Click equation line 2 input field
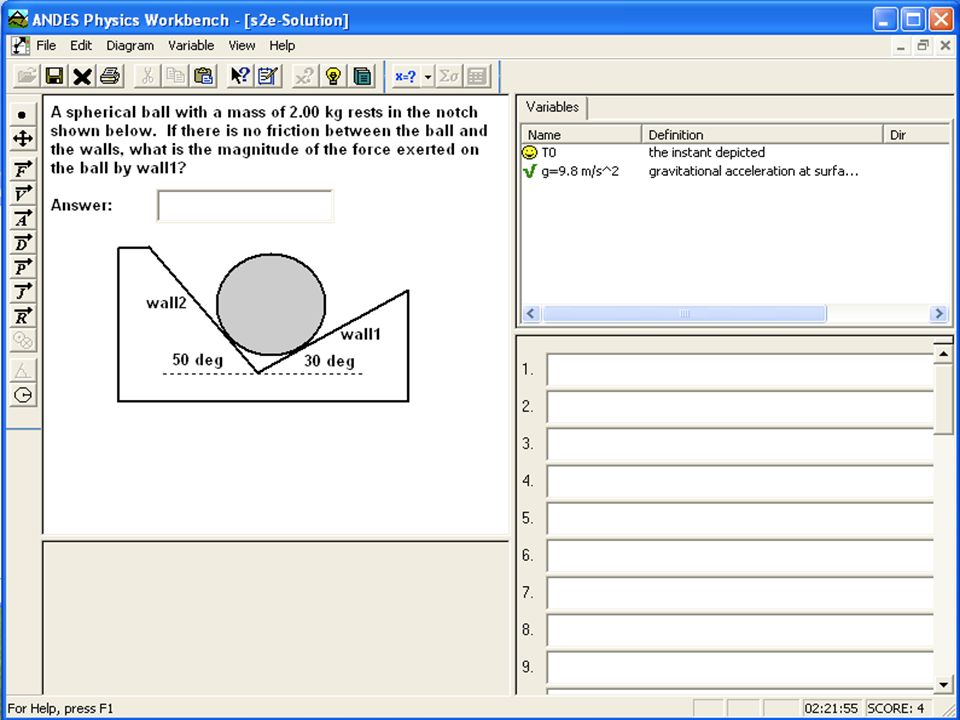The height and width of the screenshot is (720, 960). (740, 407)
